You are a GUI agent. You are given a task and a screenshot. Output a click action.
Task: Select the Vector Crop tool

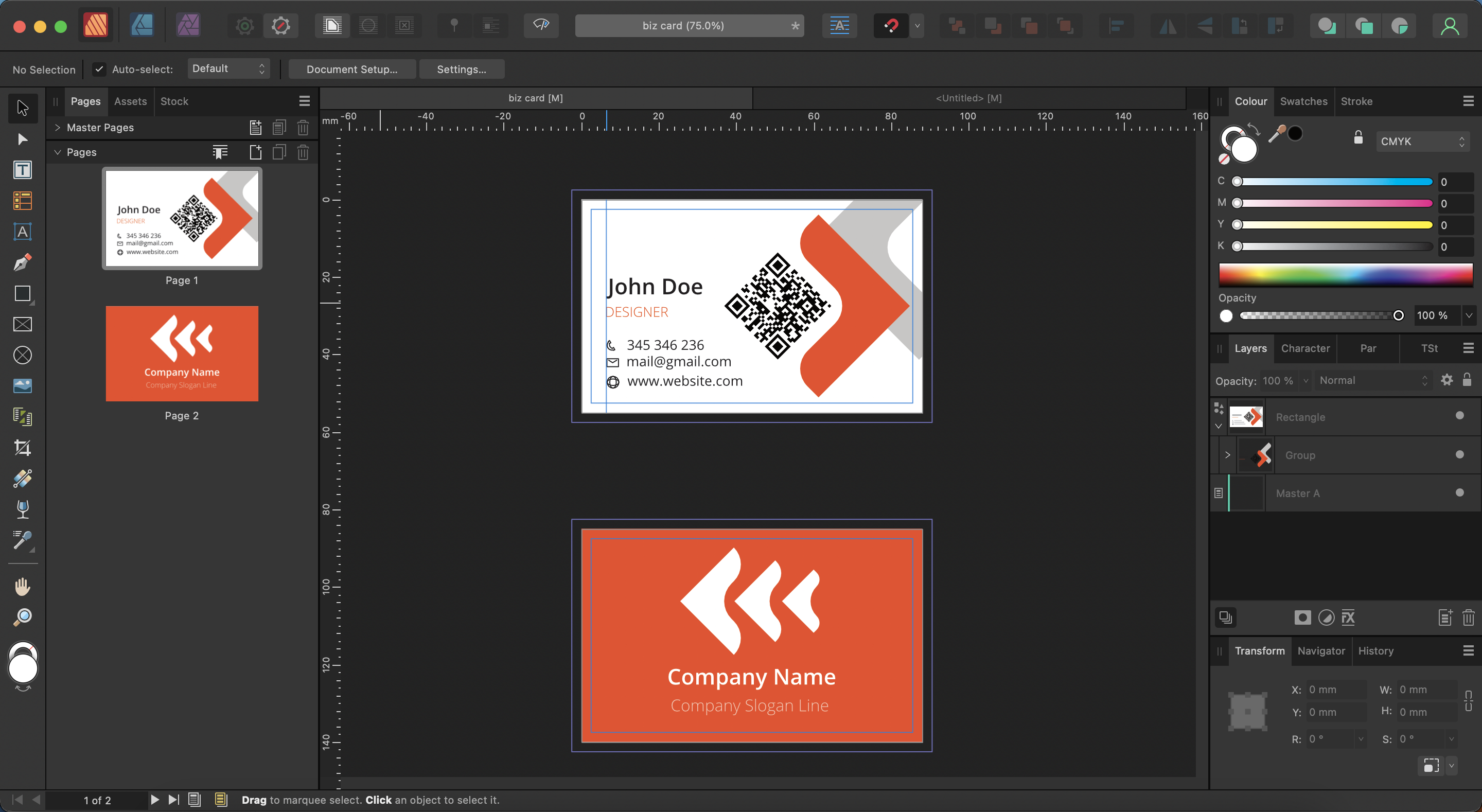click(x=23, y=448)
